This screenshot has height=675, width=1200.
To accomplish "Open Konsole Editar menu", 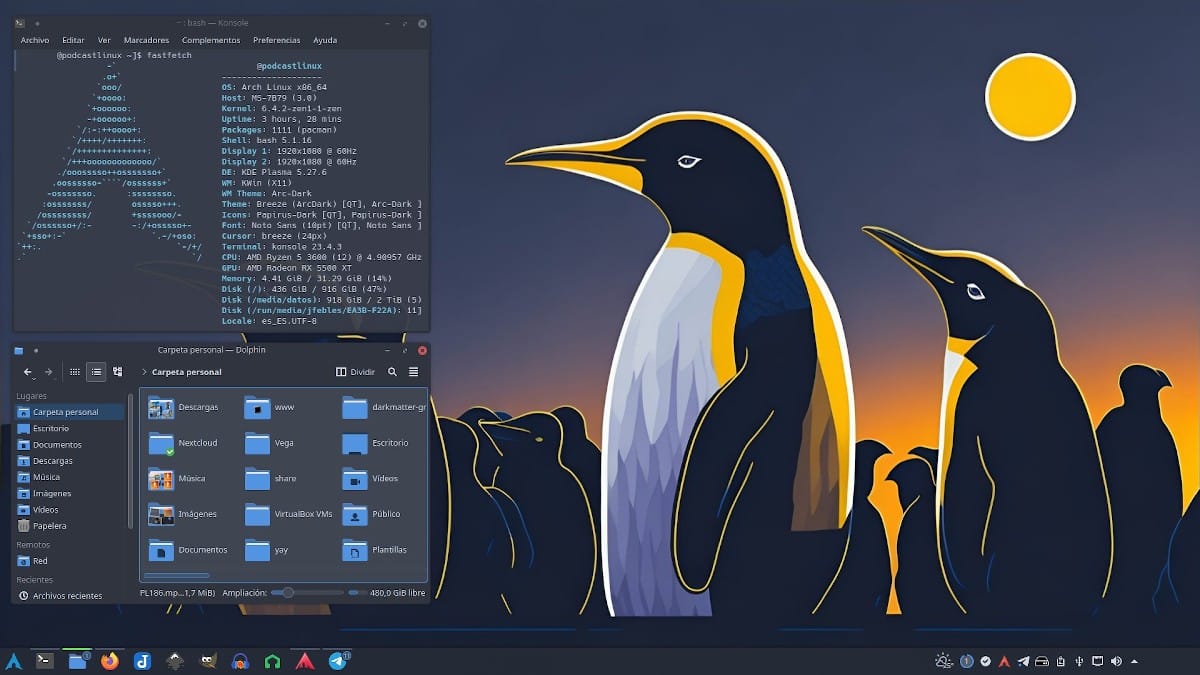I will point(73,40).
